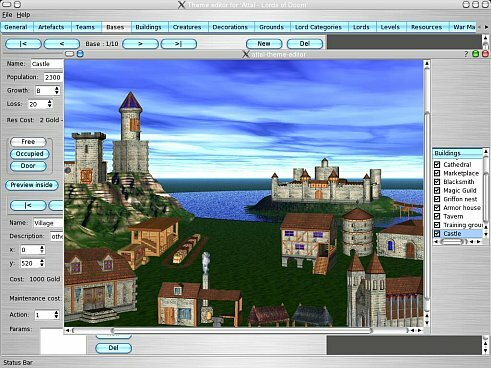The width and height of the screenshot is (491, 368).
Task: Jump to first base with |< button
Action: pyautogui.click(x=23, y=44)
